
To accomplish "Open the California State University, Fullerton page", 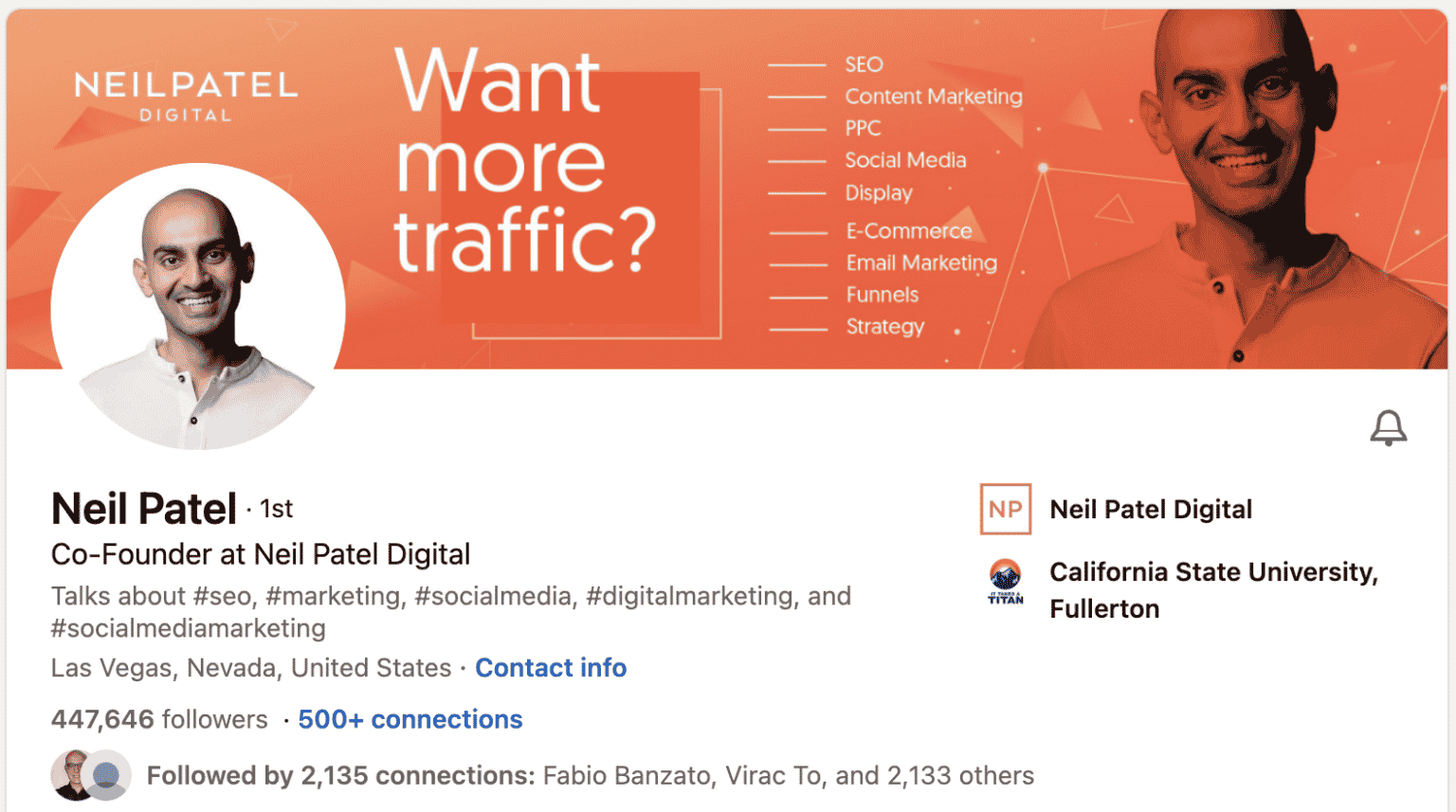I will click(x=1212, y=589).
